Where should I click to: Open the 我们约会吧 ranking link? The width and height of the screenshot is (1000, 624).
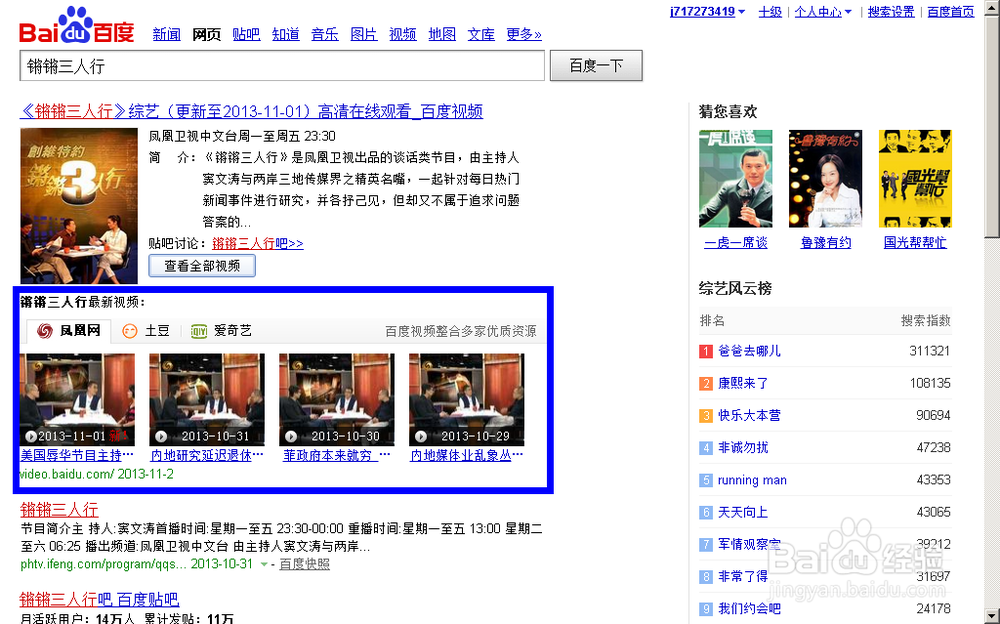(749, 609)
